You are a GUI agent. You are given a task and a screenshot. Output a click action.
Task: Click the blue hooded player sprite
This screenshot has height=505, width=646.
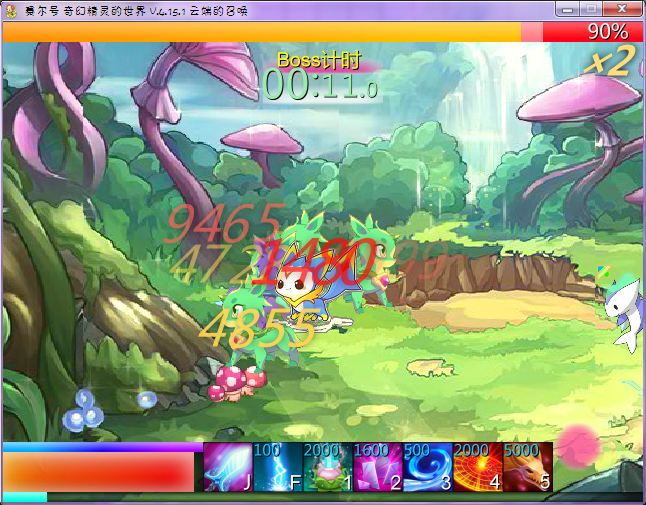coord(305,284)
